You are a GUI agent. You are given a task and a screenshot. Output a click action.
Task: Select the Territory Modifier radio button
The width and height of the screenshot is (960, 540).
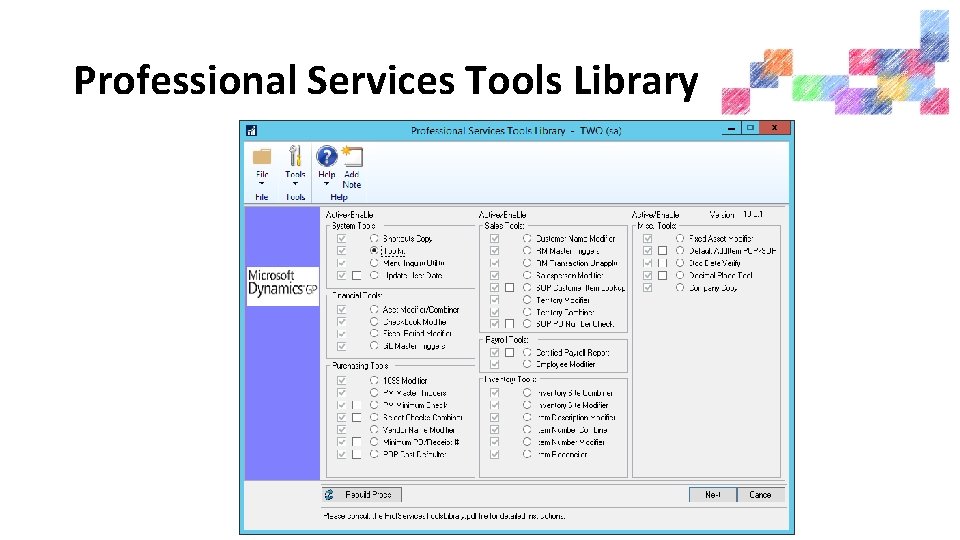527,299
